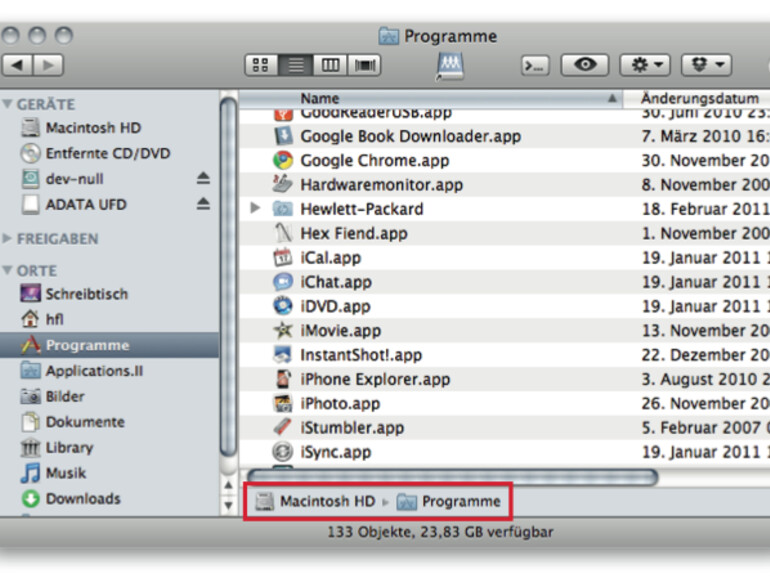The image size is (770, 578).
Task: Go back with the left arrow button
Action: (x=17, y=65)
